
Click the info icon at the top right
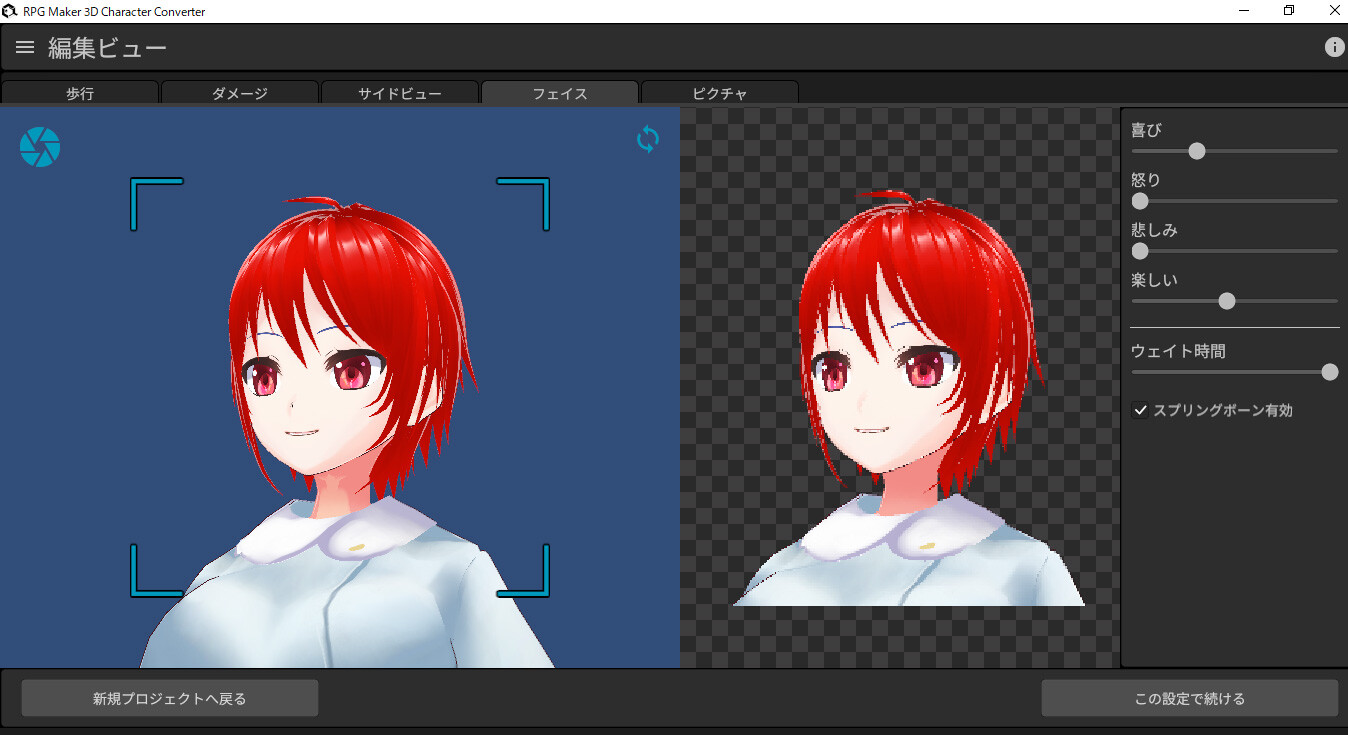(x=1334, y=46)
